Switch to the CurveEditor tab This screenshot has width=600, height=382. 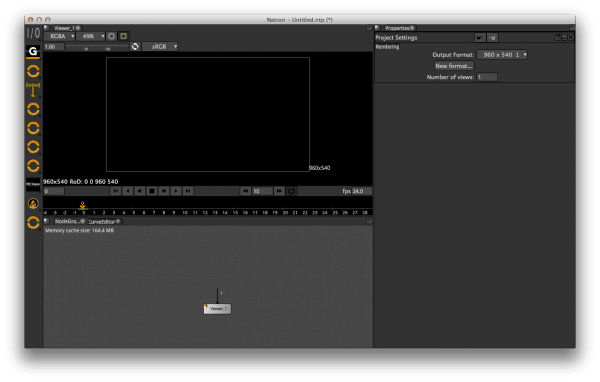[101, 222]
